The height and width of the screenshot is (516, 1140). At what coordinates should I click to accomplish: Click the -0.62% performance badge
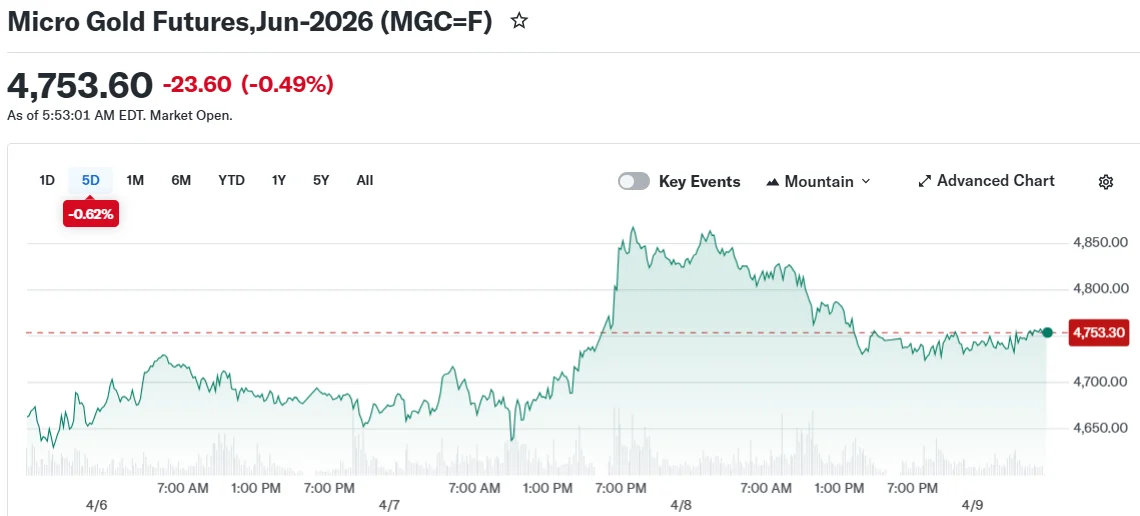(x=91, y=213)
